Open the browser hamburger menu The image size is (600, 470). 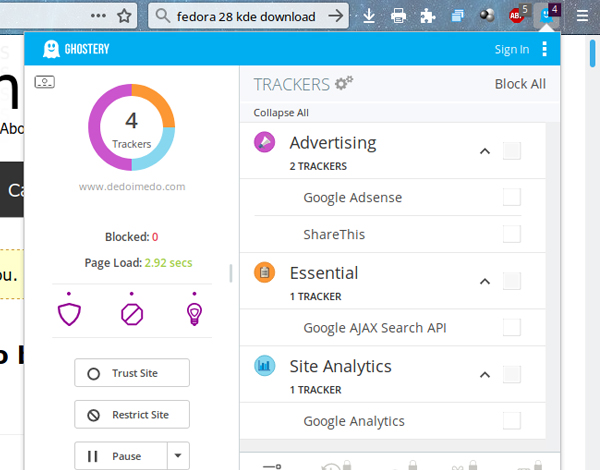pos(581,16)
